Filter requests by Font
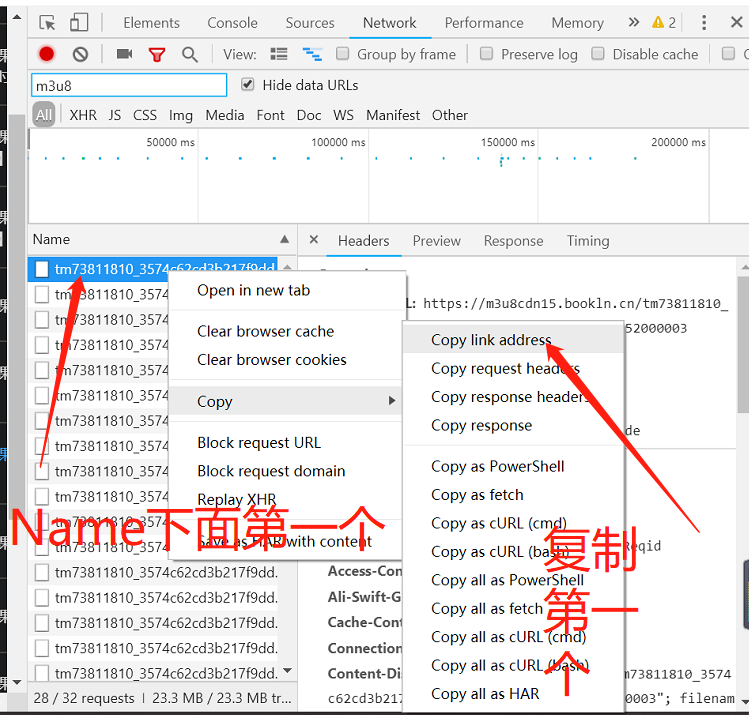This screenshot has height=715, width=749. [x=270, y=115]
